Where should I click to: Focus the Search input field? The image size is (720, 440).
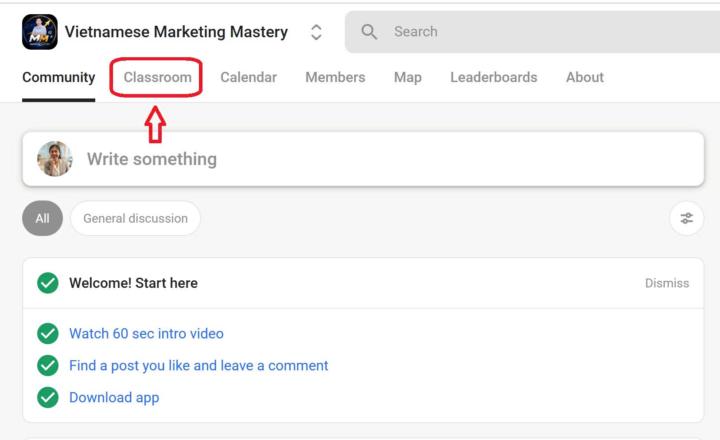click(533, 32)
